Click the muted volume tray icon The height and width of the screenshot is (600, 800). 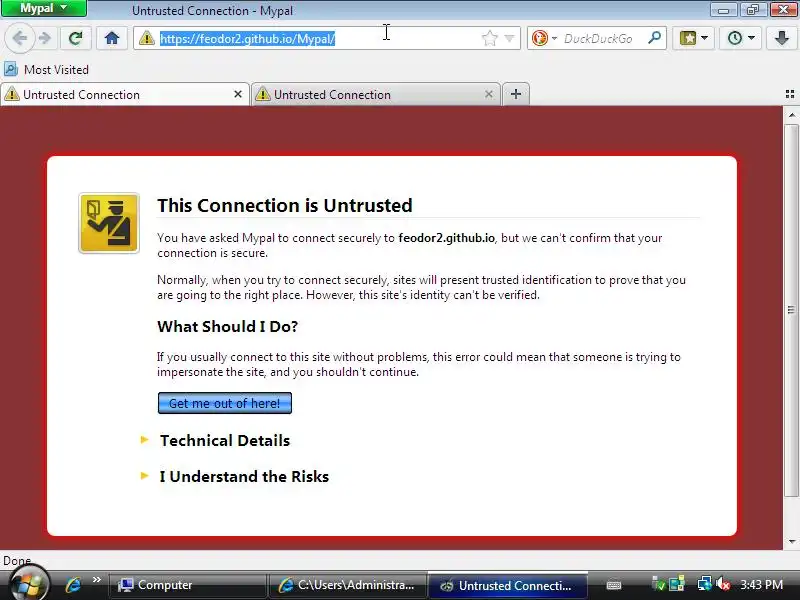(x=723, y=584)
